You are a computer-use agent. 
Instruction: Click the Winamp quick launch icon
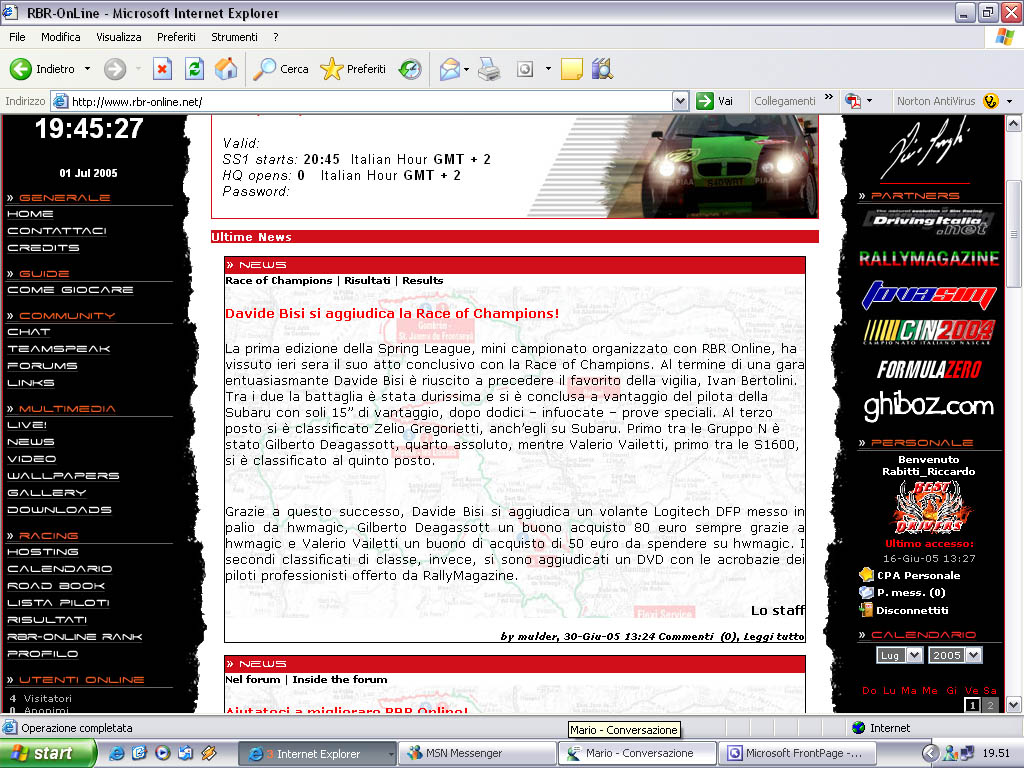pyautogui.click(x=209, y=753)
